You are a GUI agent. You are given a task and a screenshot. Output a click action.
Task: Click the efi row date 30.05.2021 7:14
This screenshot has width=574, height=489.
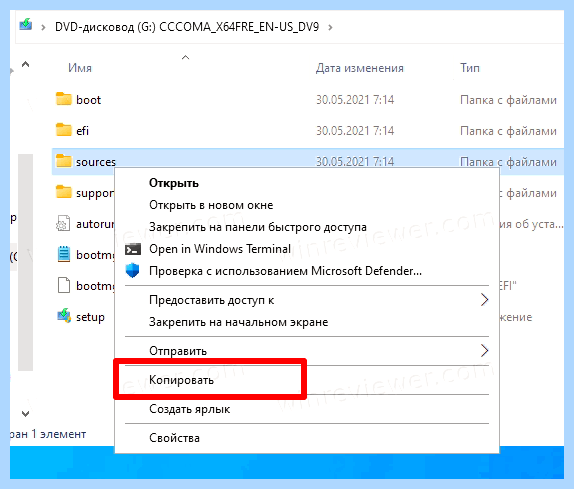pos(355,131)
